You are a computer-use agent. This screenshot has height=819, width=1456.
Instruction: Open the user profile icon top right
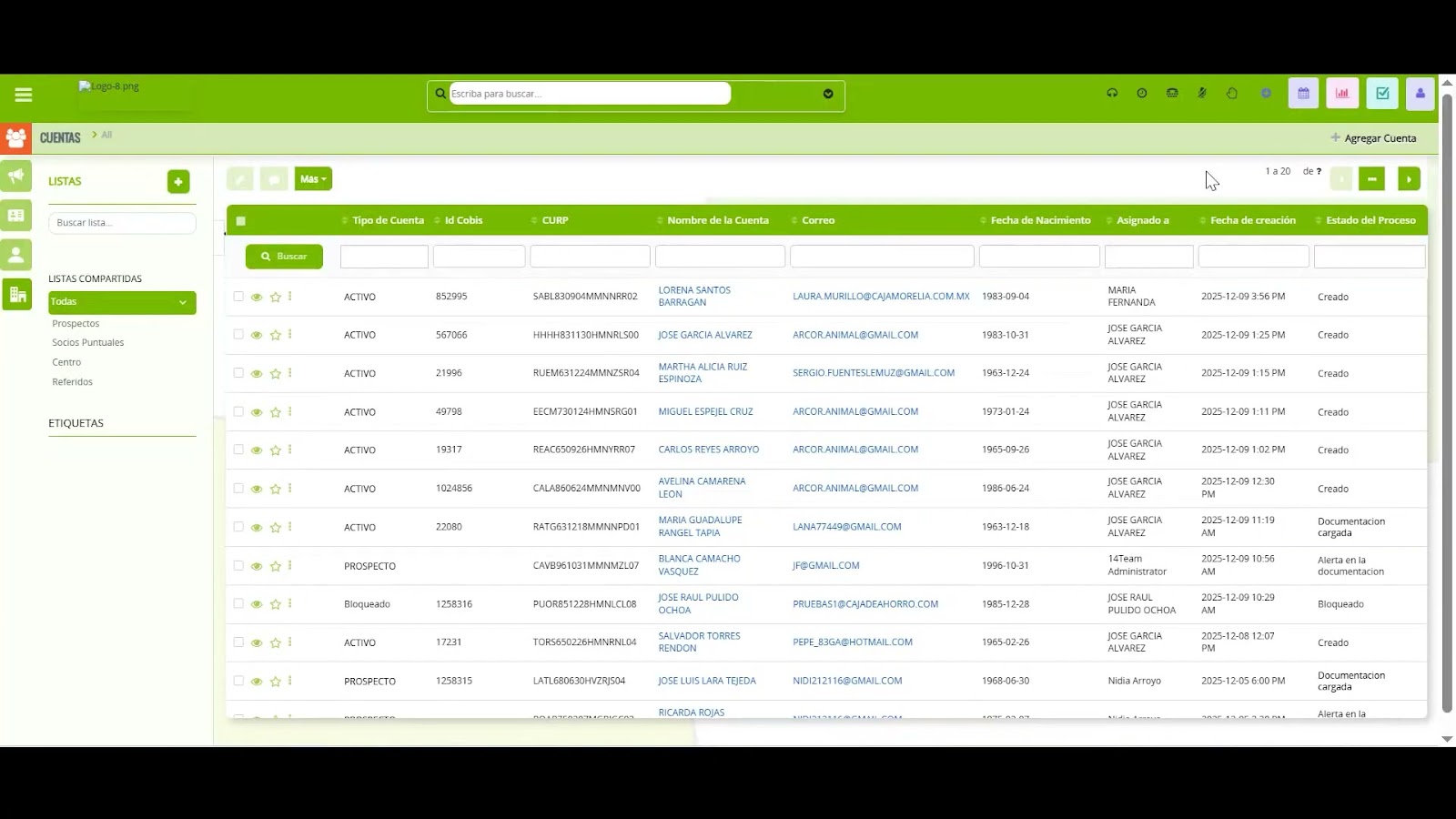point(1420,93)
